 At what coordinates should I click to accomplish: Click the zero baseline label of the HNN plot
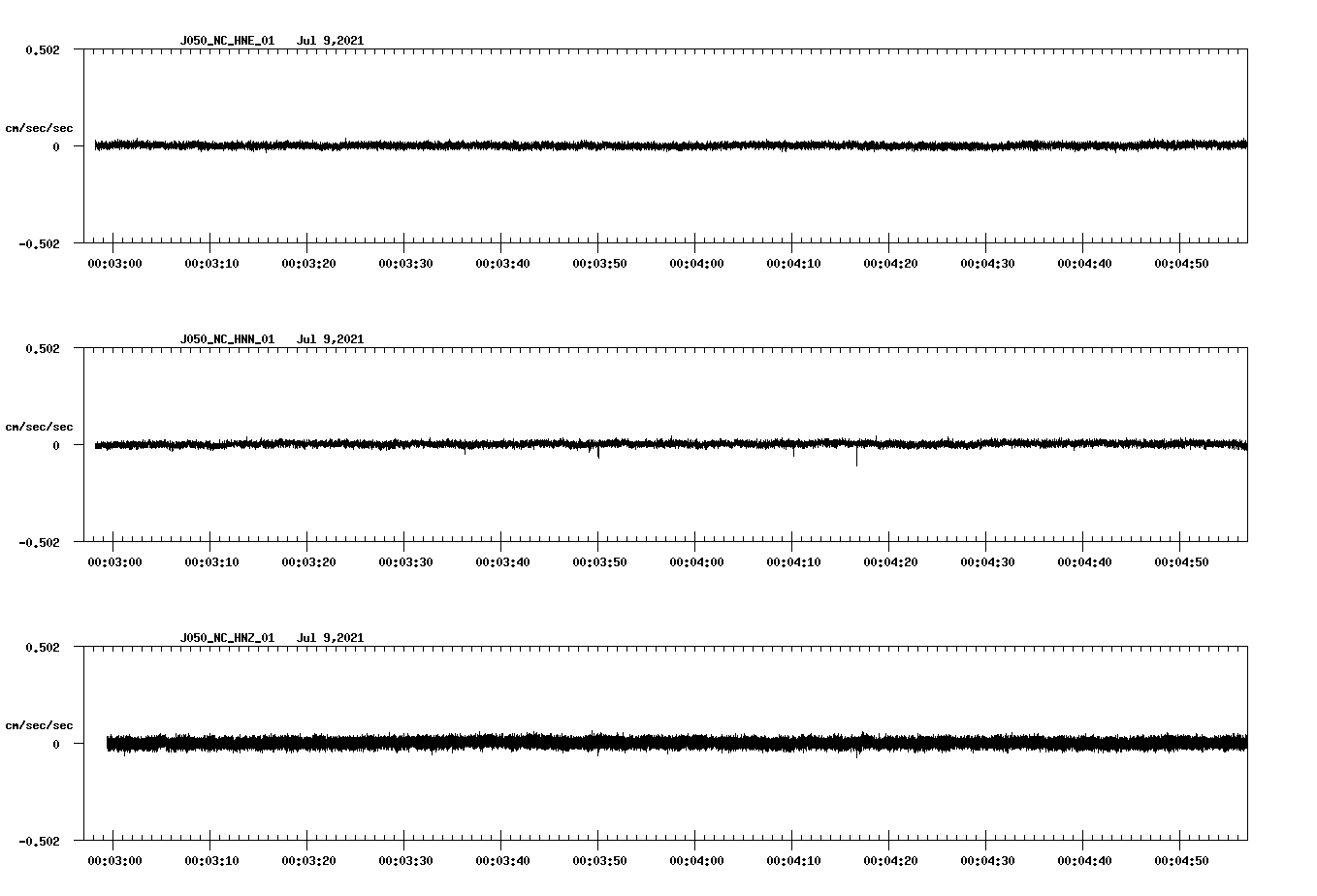[x=54, y=445]
